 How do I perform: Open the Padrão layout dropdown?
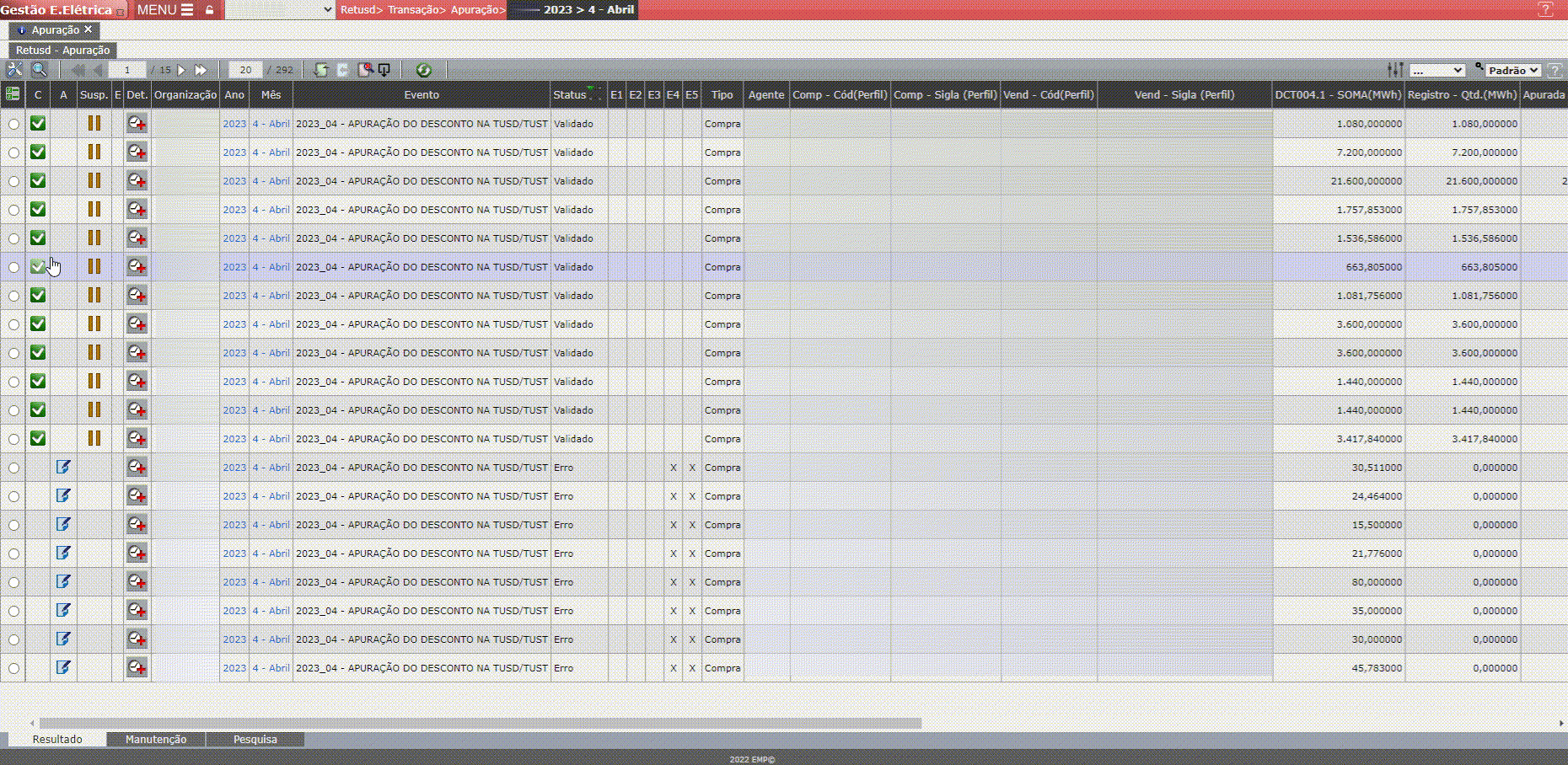1513,71
